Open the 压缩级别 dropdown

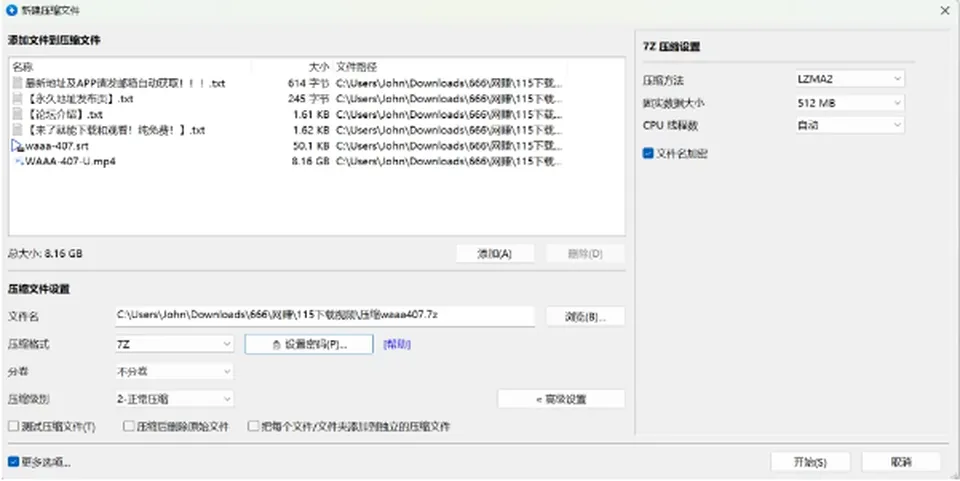(x=174, y=399)
